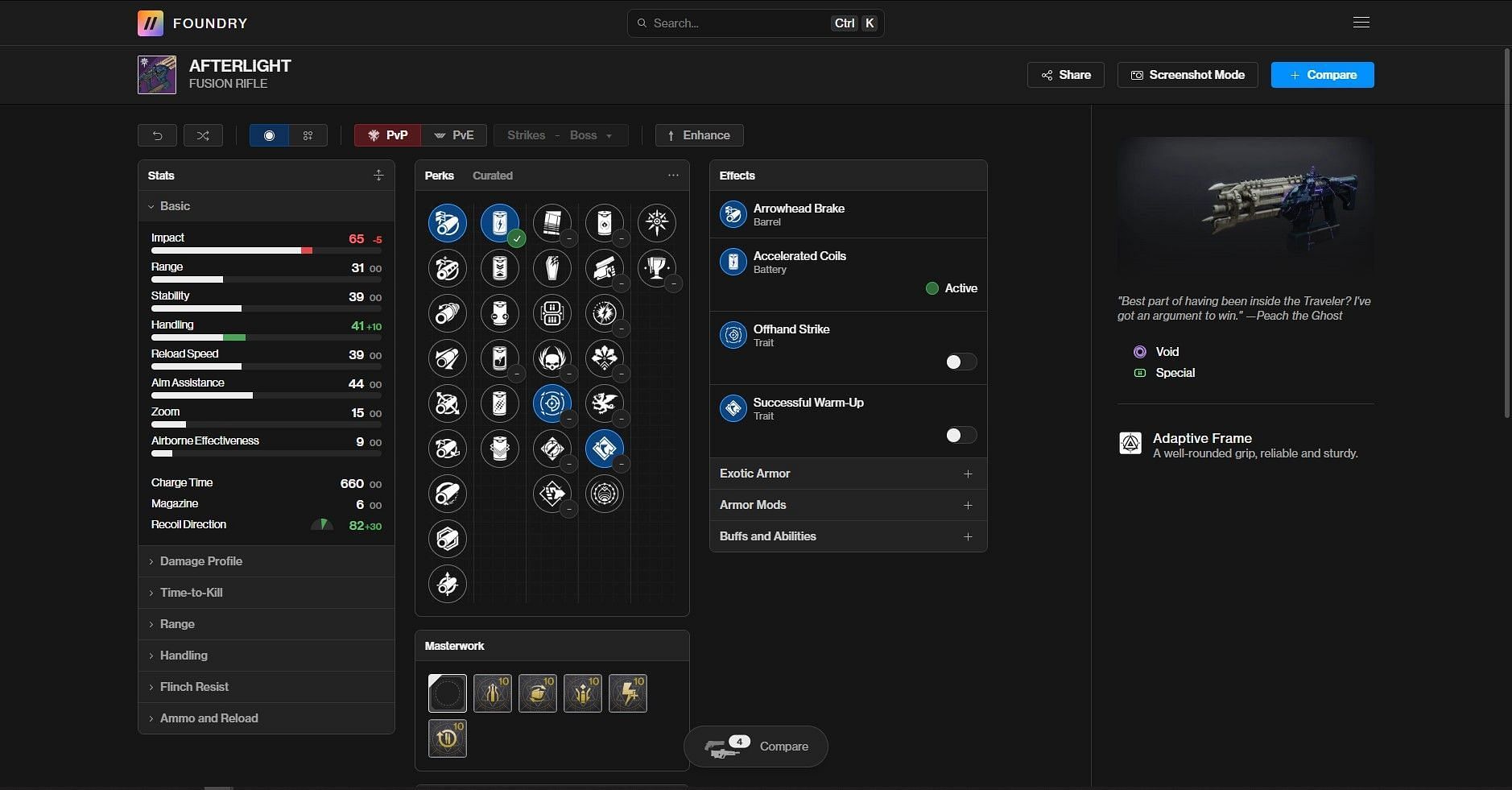Select the skull with wings trait perk

[552, 358]
